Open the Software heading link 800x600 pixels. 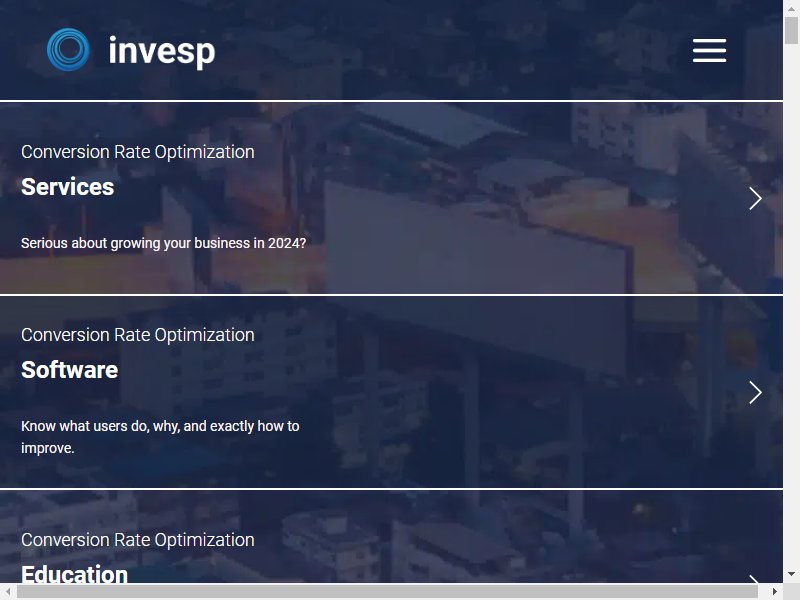(x=69, y=370)
